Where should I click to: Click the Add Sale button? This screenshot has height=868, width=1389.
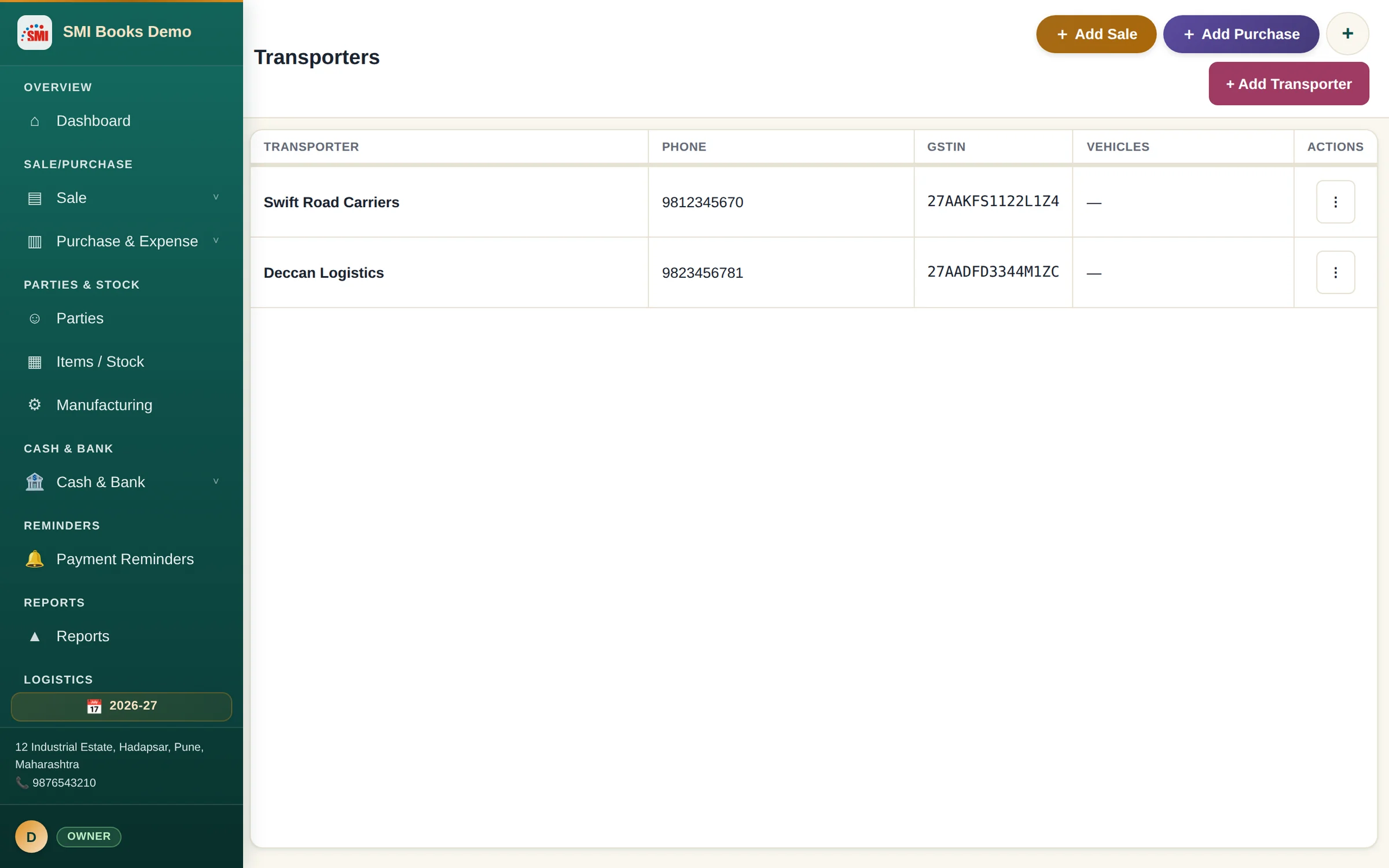[x=1096, y=34]
